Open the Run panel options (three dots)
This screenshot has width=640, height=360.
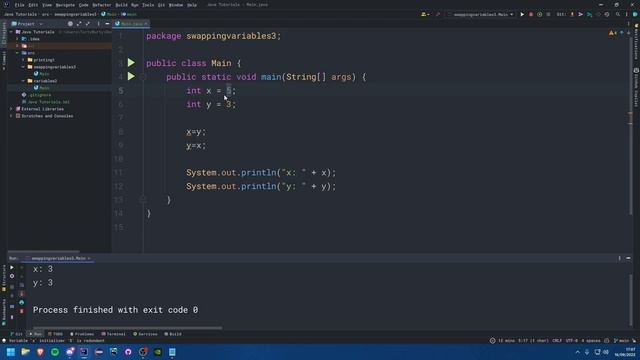(620, 258)
